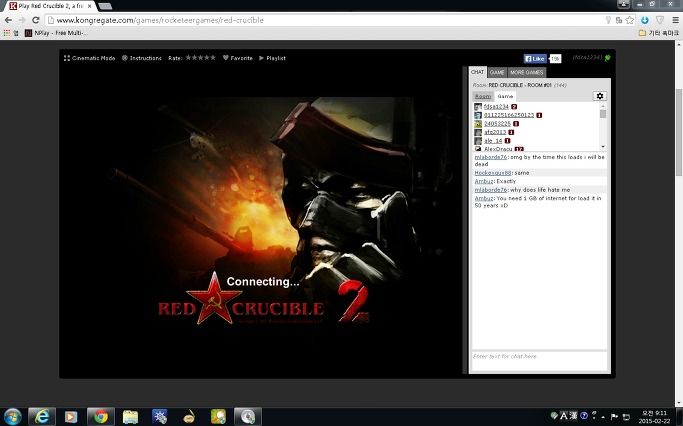683x426 pixels.
Task: Go back in Chrome
Action: pyautogui.click(x=8, y=20)
